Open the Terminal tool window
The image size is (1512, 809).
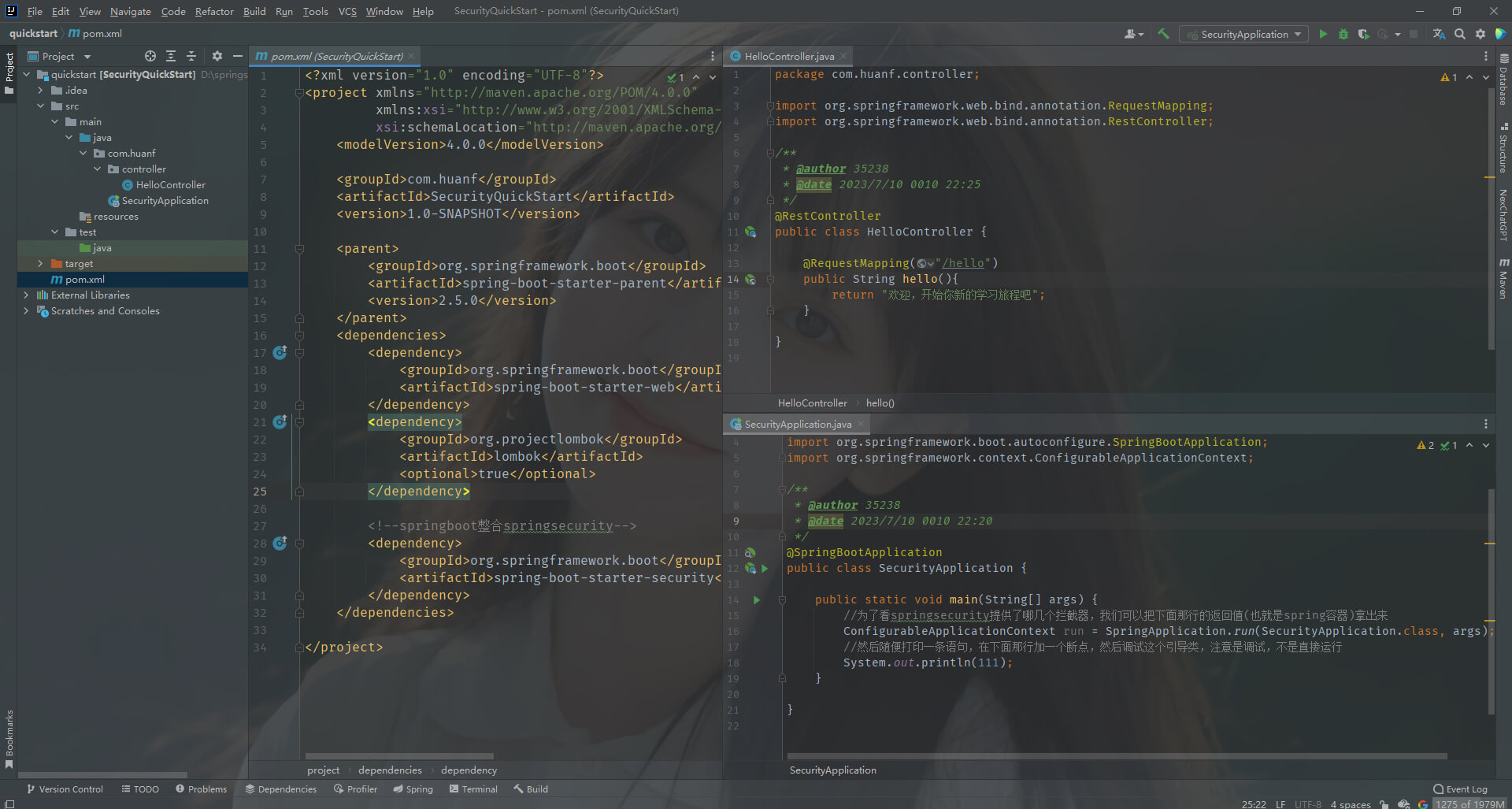474,789
